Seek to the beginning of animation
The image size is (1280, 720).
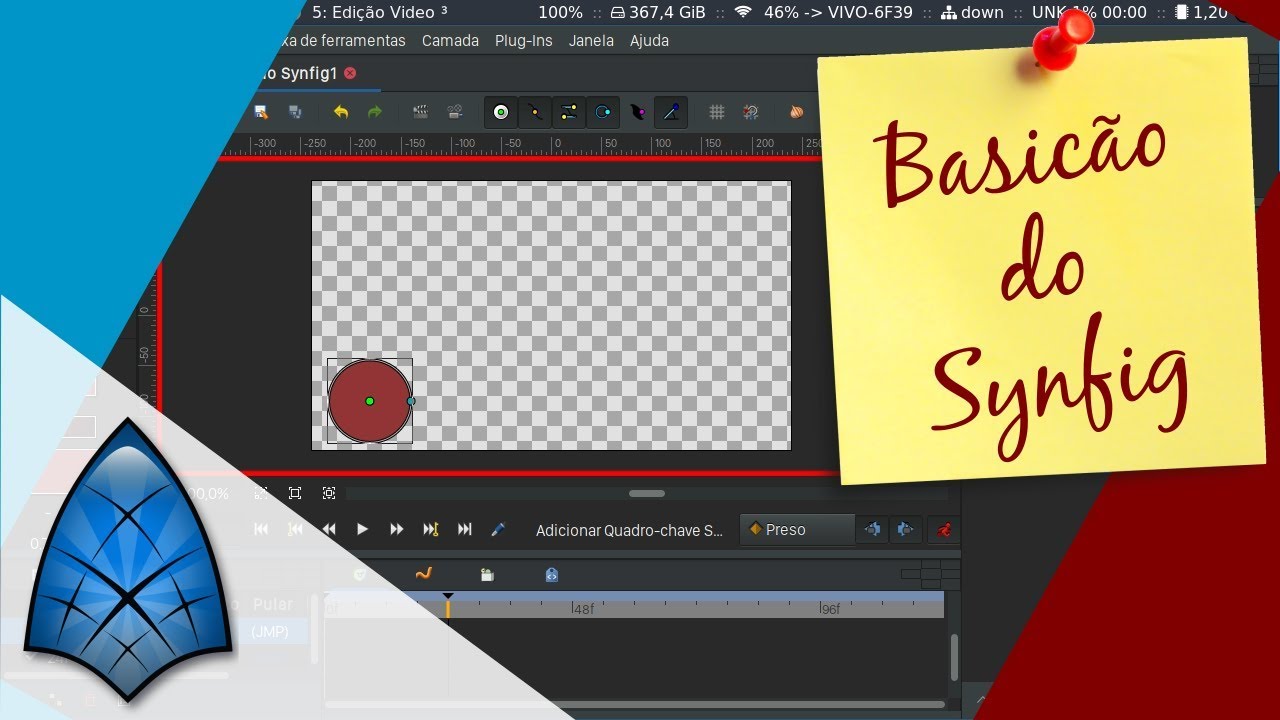(x=261, y=529)
